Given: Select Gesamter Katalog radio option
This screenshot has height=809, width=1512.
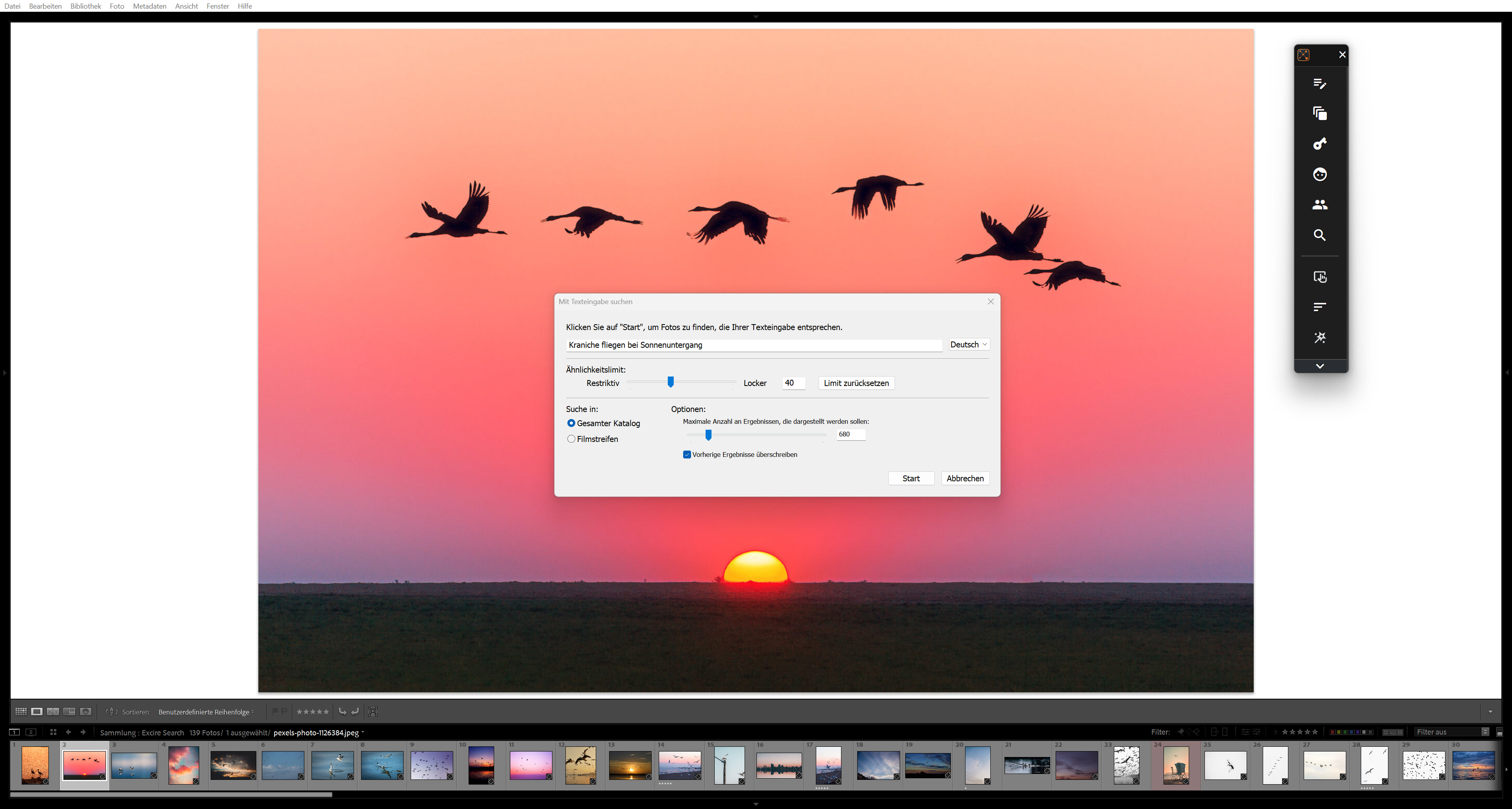Looking at the screenshot, I should click(571, 423).
